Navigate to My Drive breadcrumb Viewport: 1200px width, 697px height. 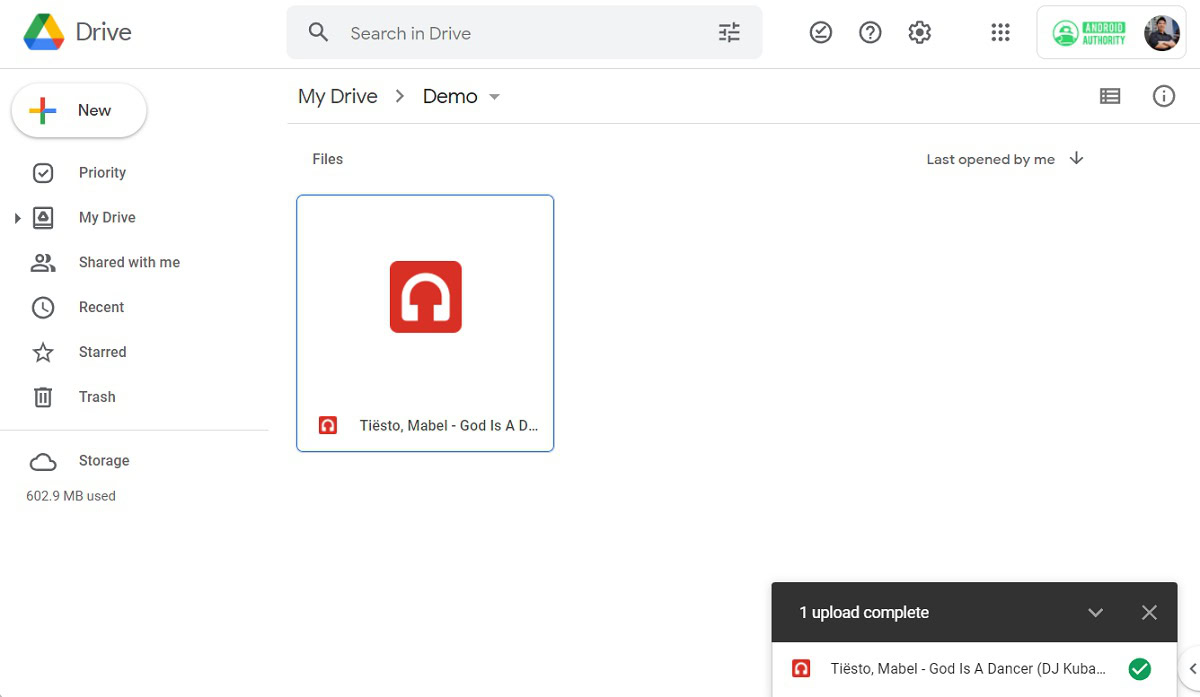coord(338,96)
